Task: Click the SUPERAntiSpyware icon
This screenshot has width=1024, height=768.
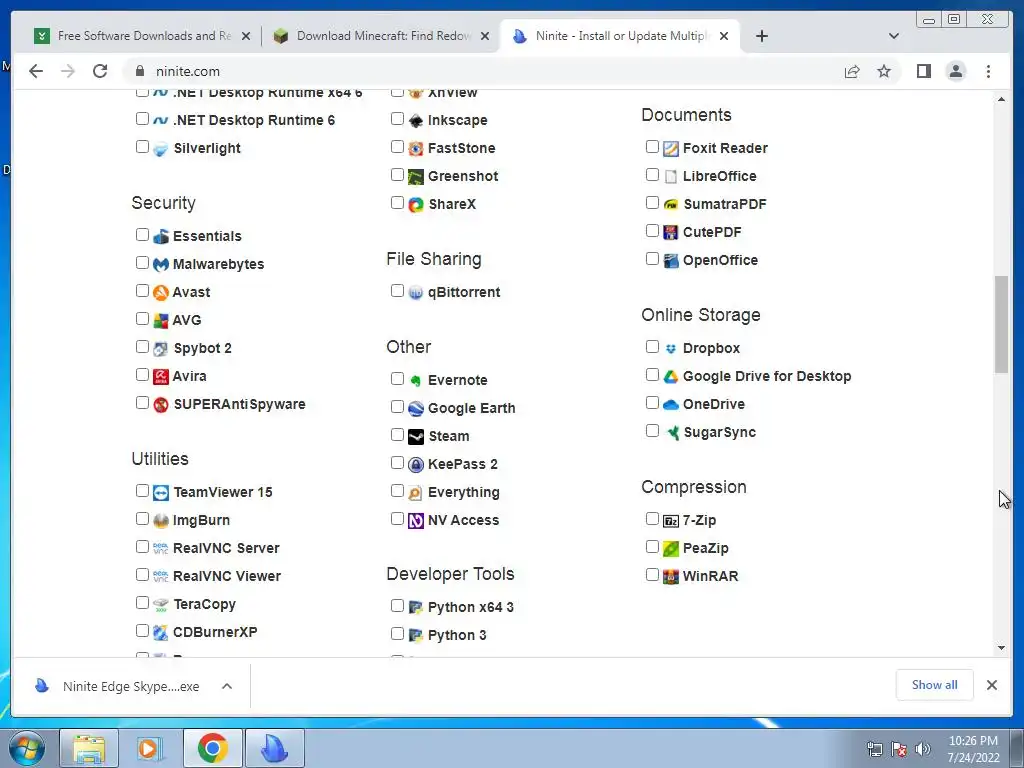Action: pyautogui.click(x=161, y=405)
